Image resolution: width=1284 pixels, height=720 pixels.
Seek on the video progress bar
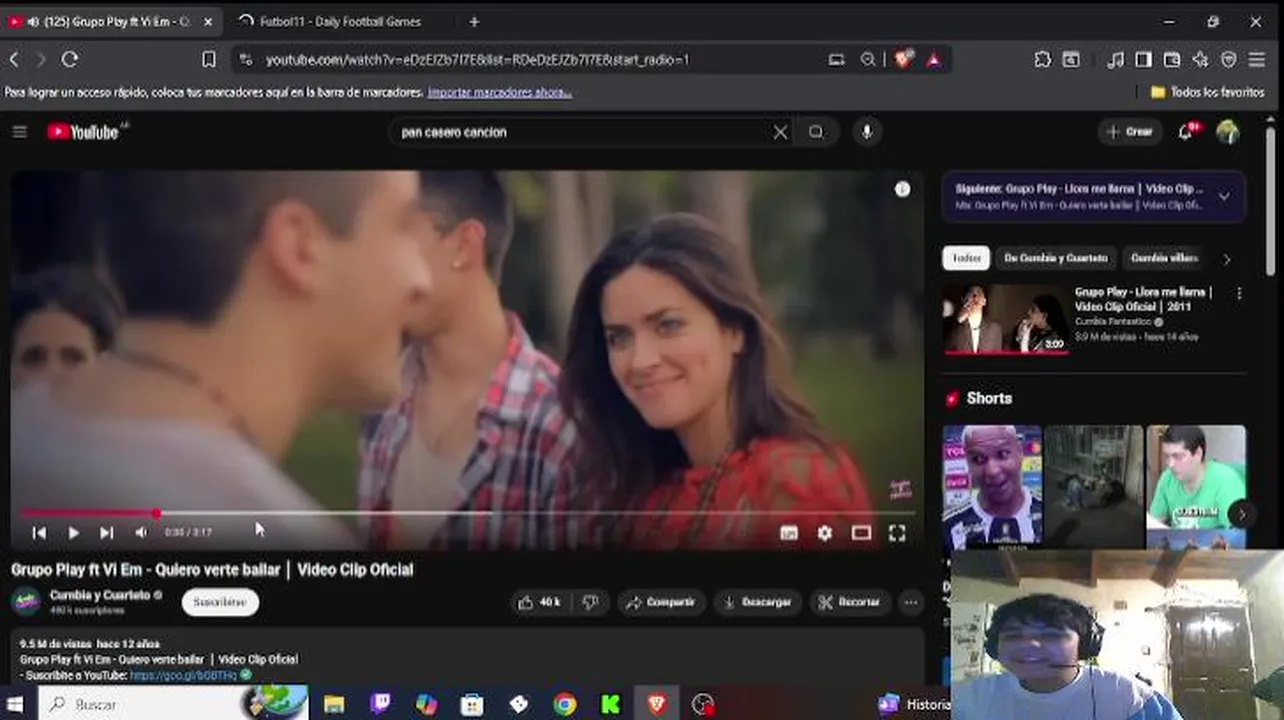click(466, 513)
